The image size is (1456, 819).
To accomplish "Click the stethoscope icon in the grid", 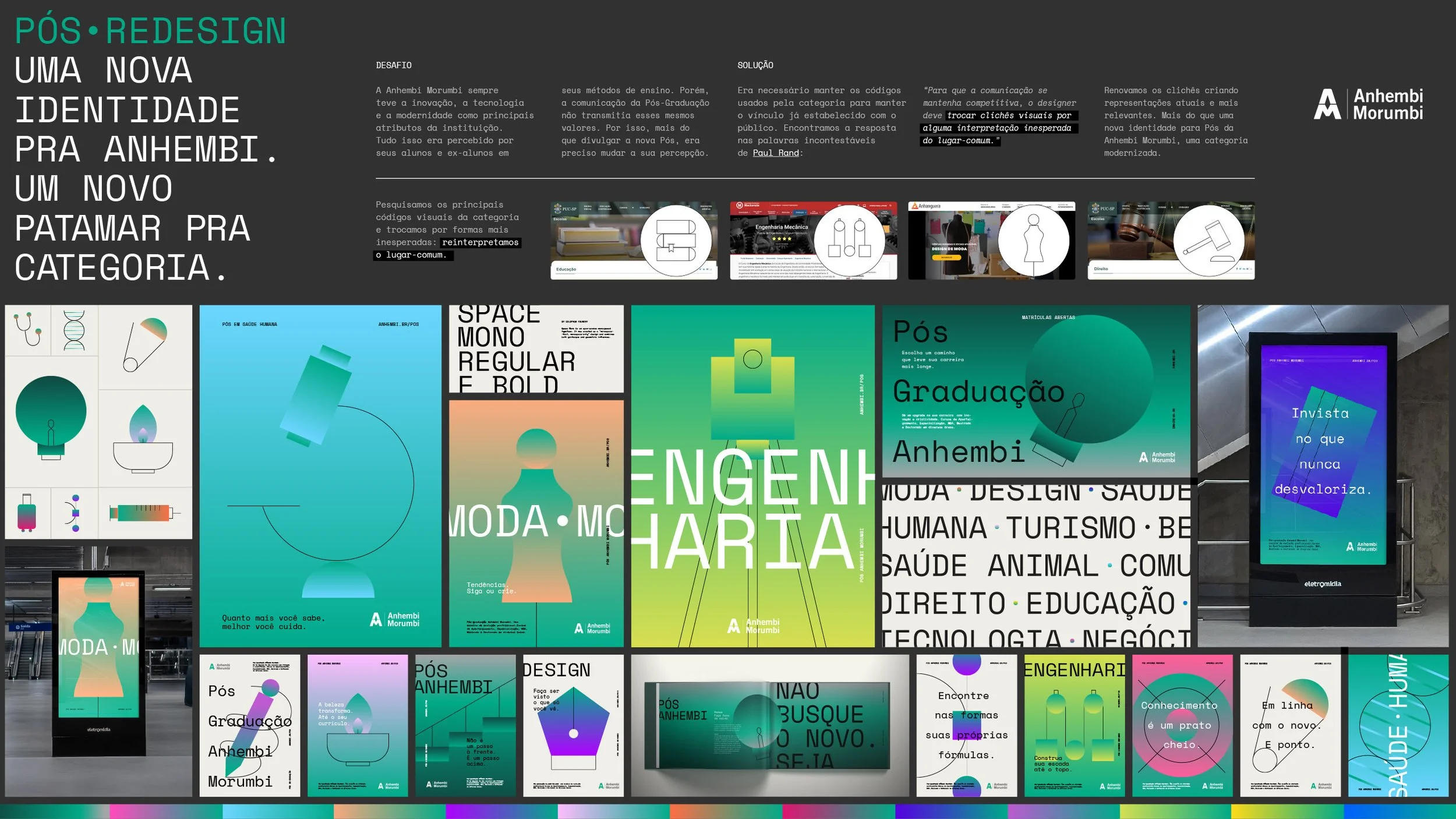I will 28,329.
